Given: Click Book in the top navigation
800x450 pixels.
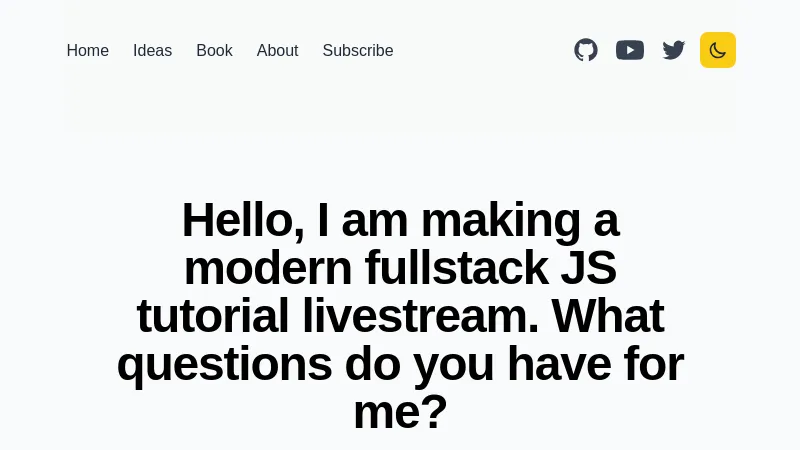Looking at the screenshot, I should click(x=214, y=50).
